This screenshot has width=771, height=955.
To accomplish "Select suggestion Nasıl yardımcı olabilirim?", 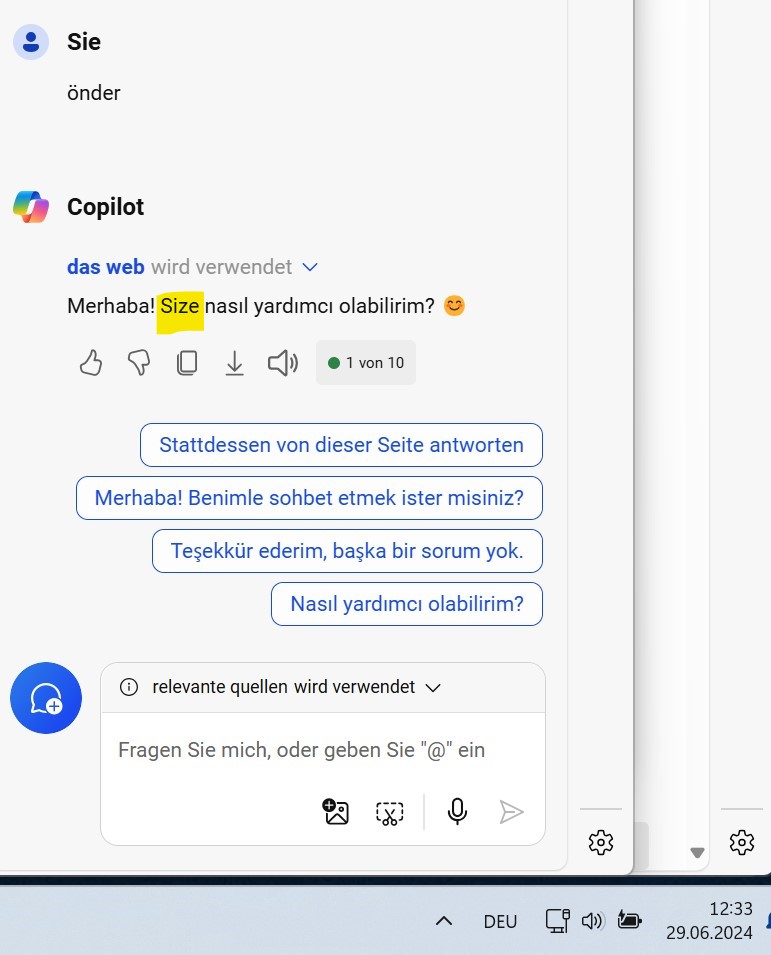I will click(x=407, y=604).
